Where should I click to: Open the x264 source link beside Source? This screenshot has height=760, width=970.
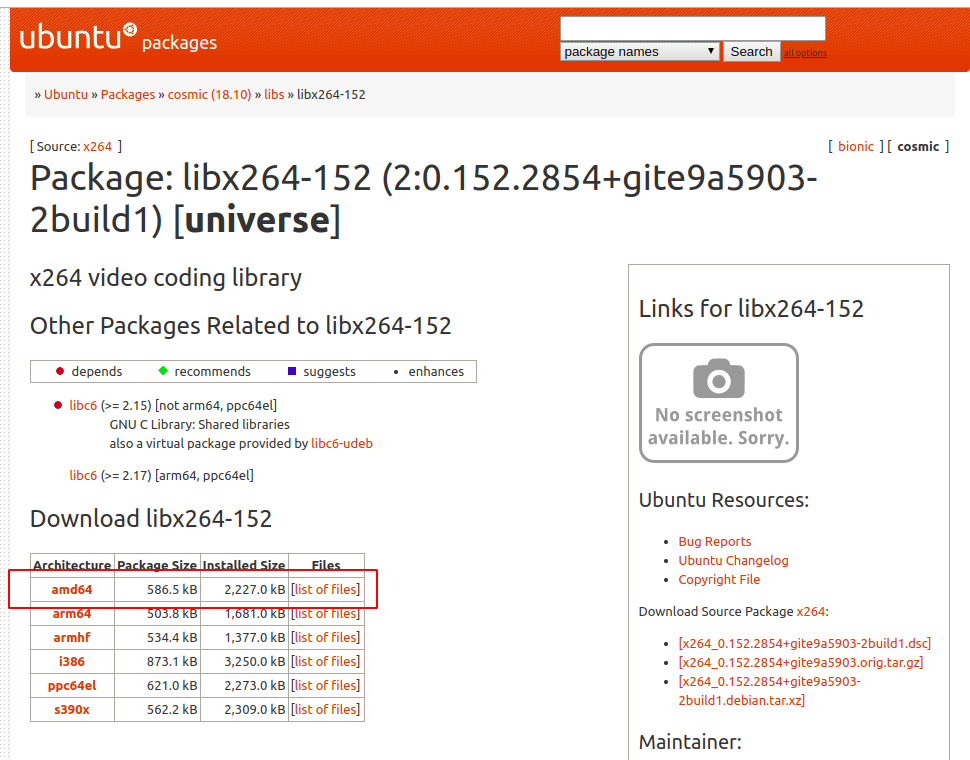(98, 147)
